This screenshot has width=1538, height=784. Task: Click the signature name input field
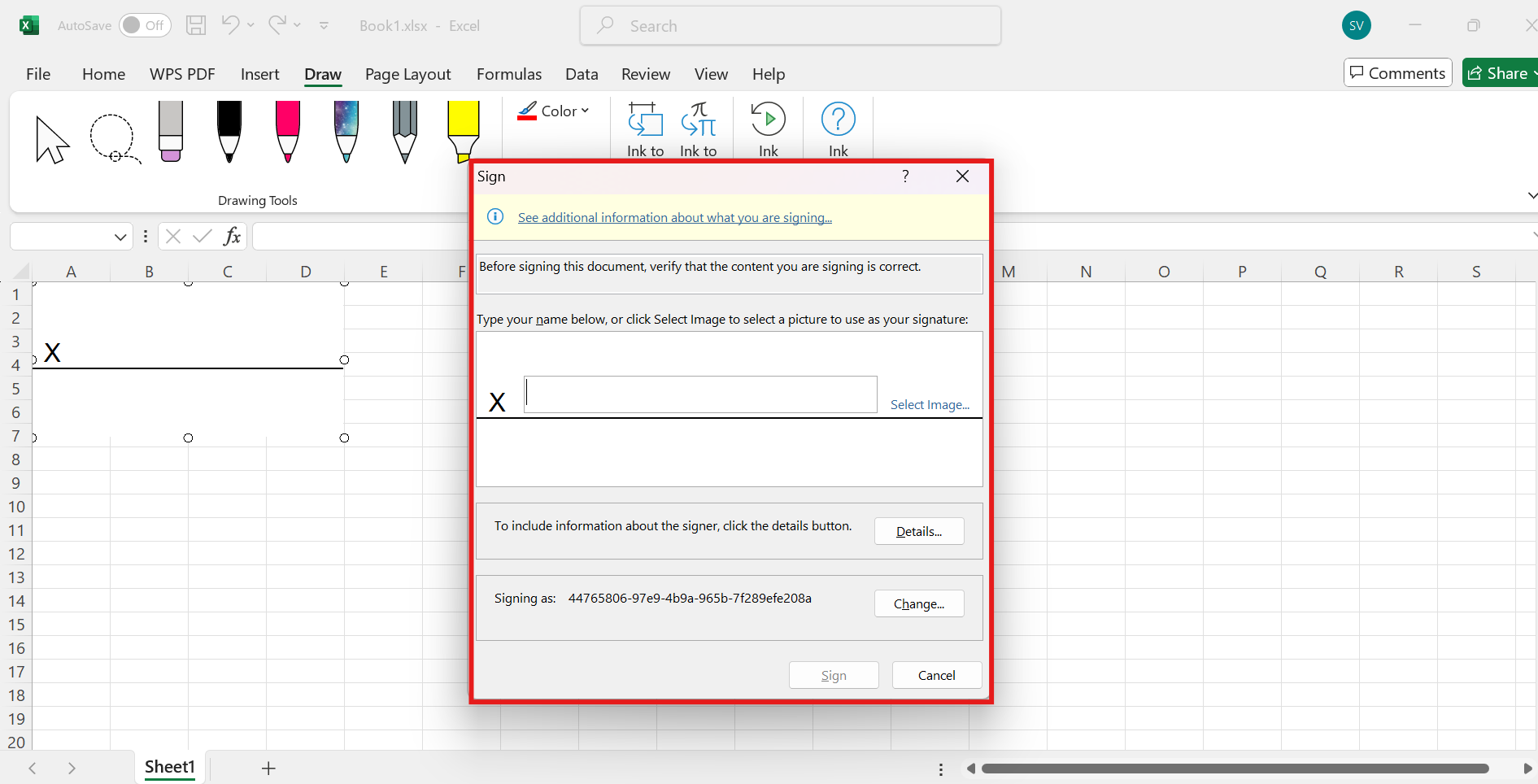(700, 394)
